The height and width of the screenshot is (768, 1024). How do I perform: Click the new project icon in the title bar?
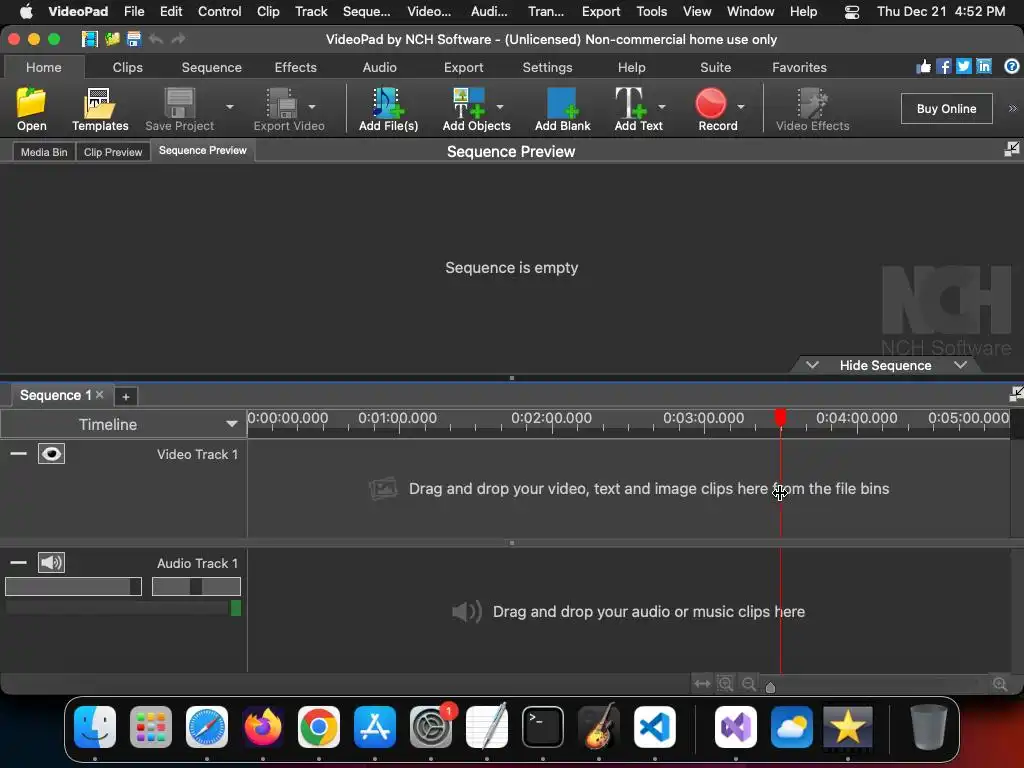coord(89,39)
